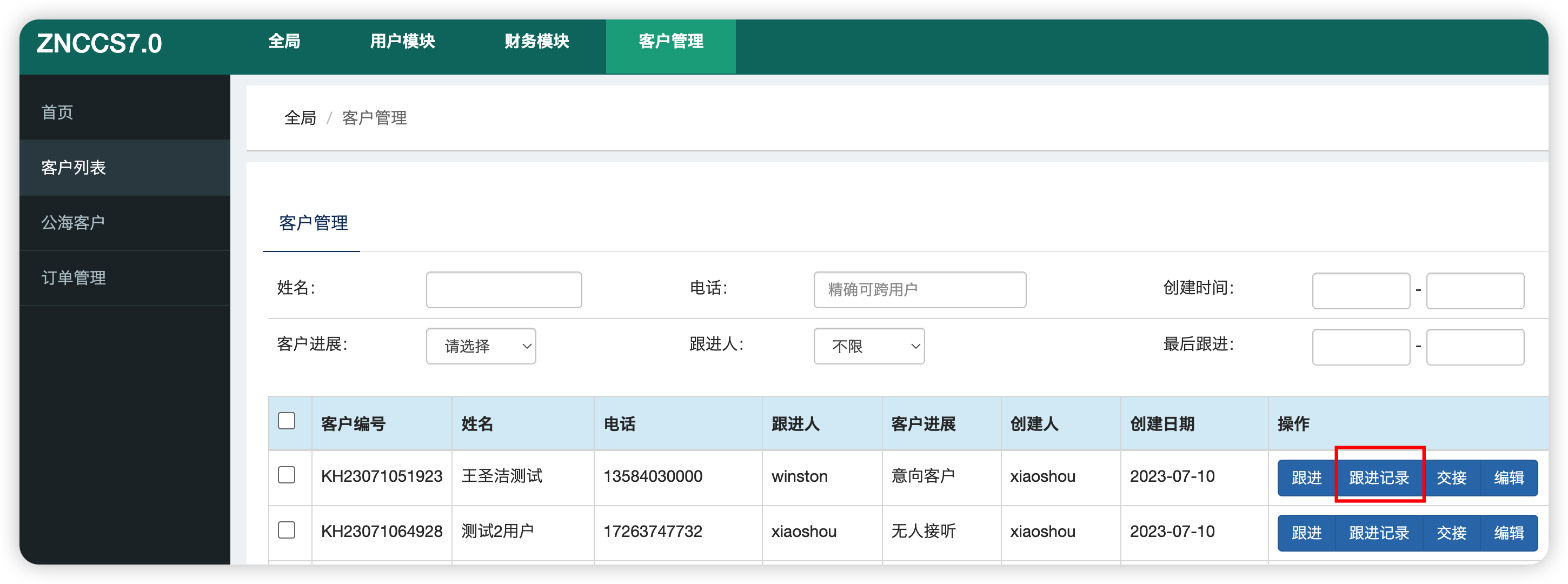1568x584 pixels.
Task: Click the 创建时间 start date field
Action: point(1361,290)
